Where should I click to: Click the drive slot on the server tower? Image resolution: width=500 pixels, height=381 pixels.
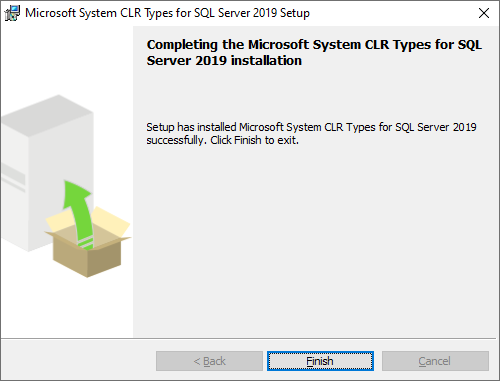pyautogui.click(x=13, y=177)
